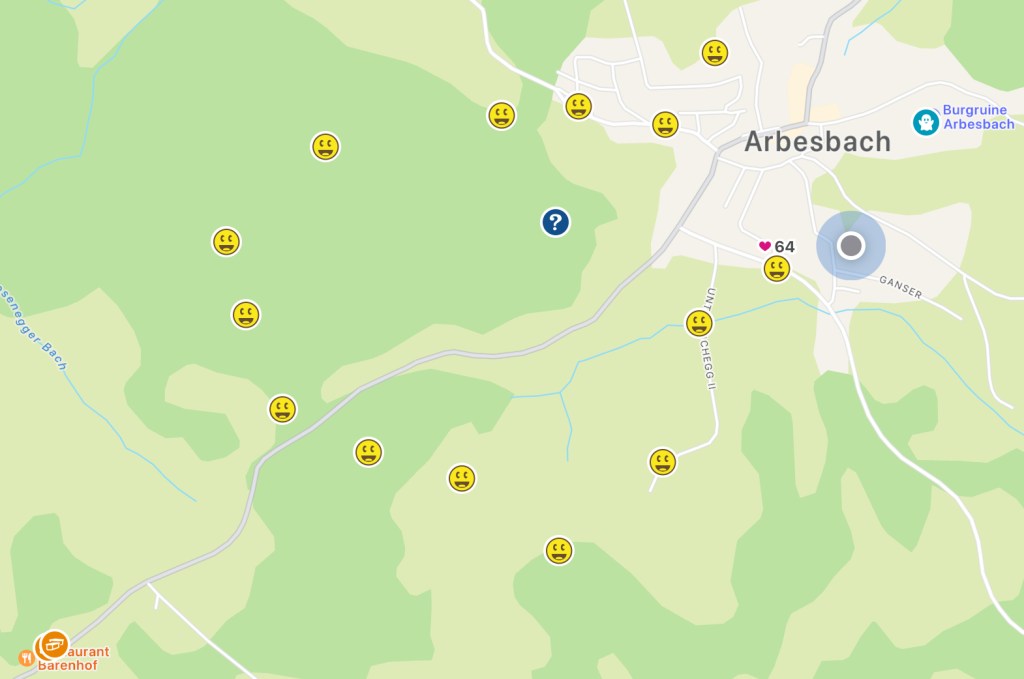Screen dimensions: 1024x679
Task: Click the Burgruine Arbesbach text label
Action: (978, 117)
